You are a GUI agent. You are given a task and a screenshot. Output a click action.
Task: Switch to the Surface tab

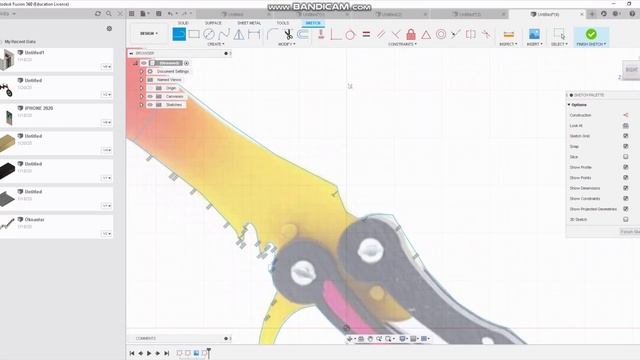(213, 23)
